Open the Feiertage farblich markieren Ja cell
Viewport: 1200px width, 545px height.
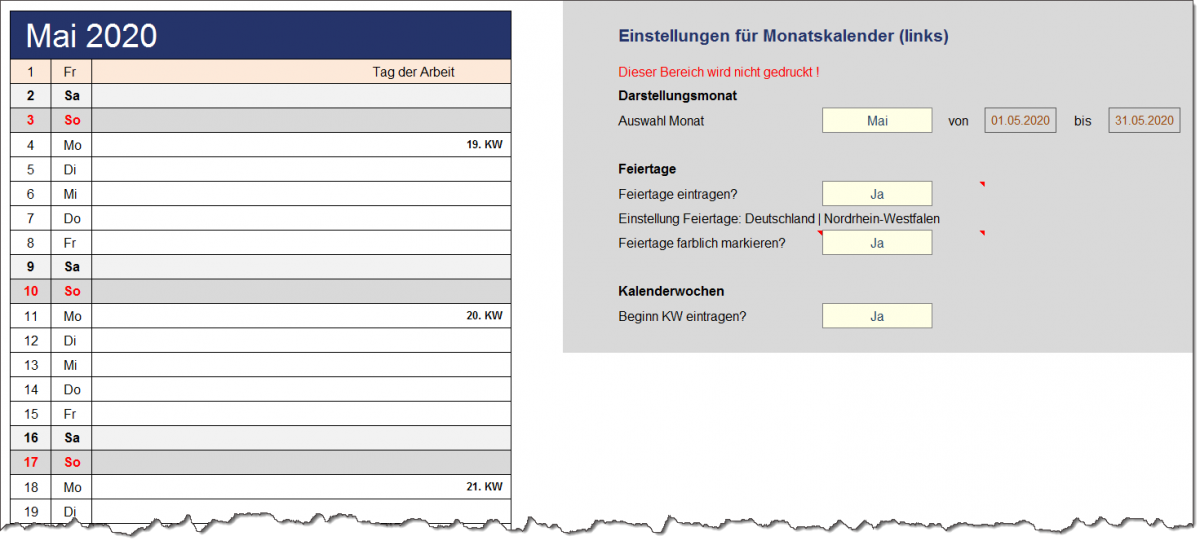[x=876, y=243]
